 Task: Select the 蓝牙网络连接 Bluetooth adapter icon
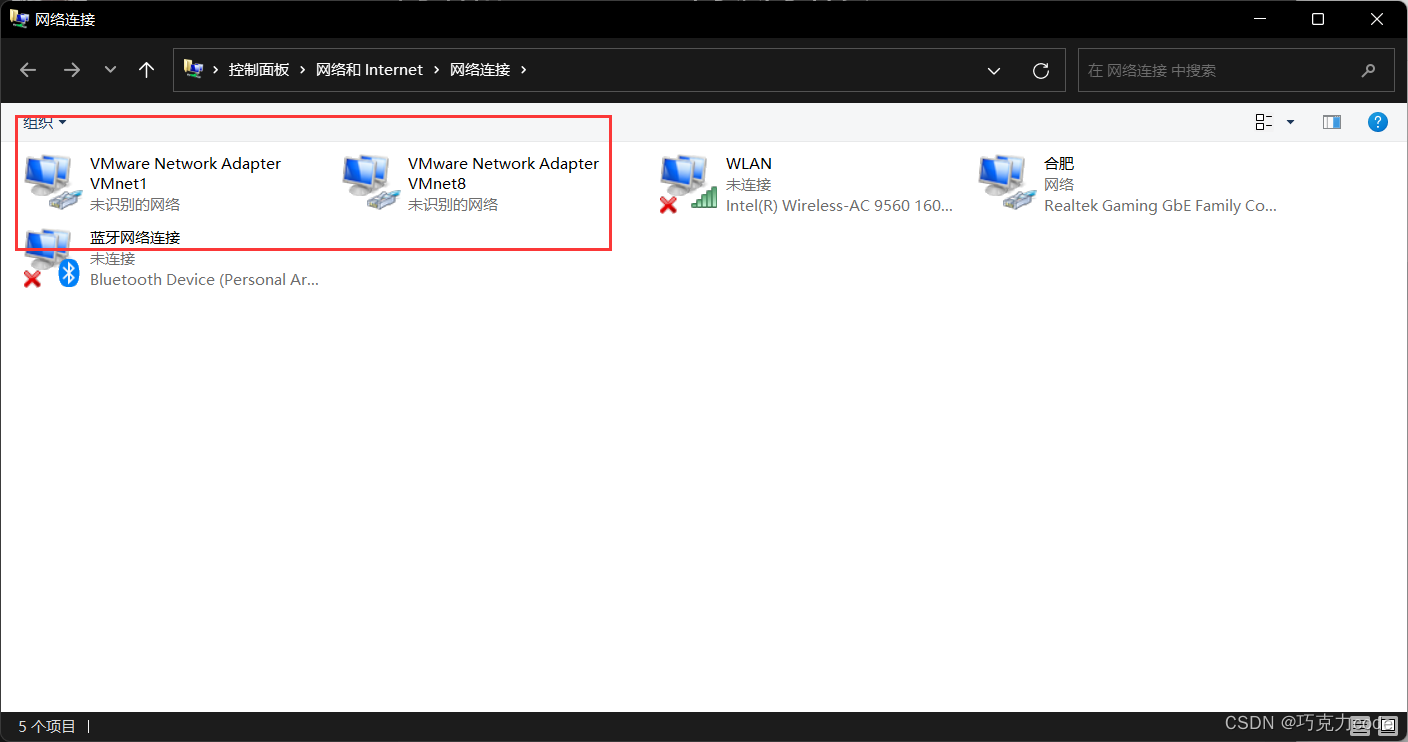tap(51, 257)
